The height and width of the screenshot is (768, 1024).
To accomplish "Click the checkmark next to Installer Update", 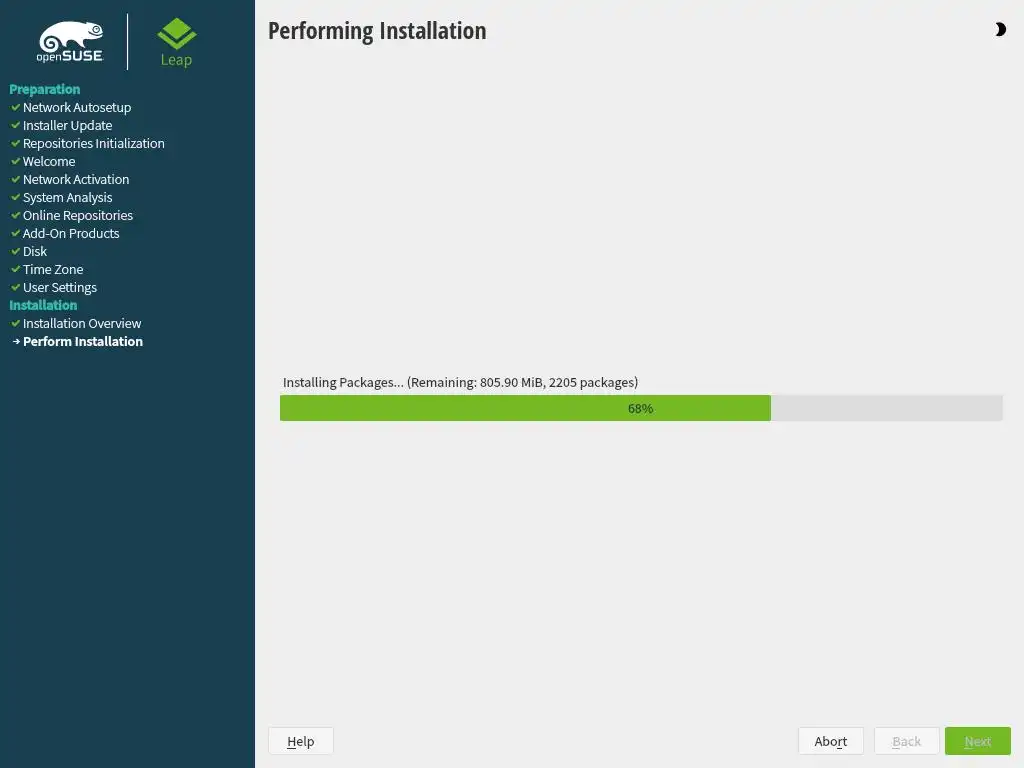I will [16, 125].
